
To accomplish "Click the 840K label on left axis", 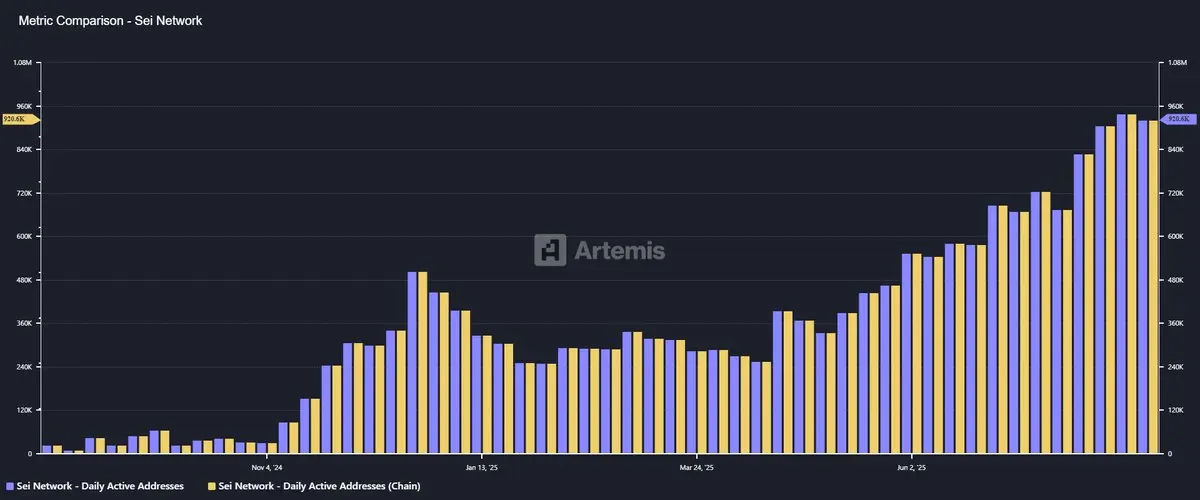I will tap(26, 150).
